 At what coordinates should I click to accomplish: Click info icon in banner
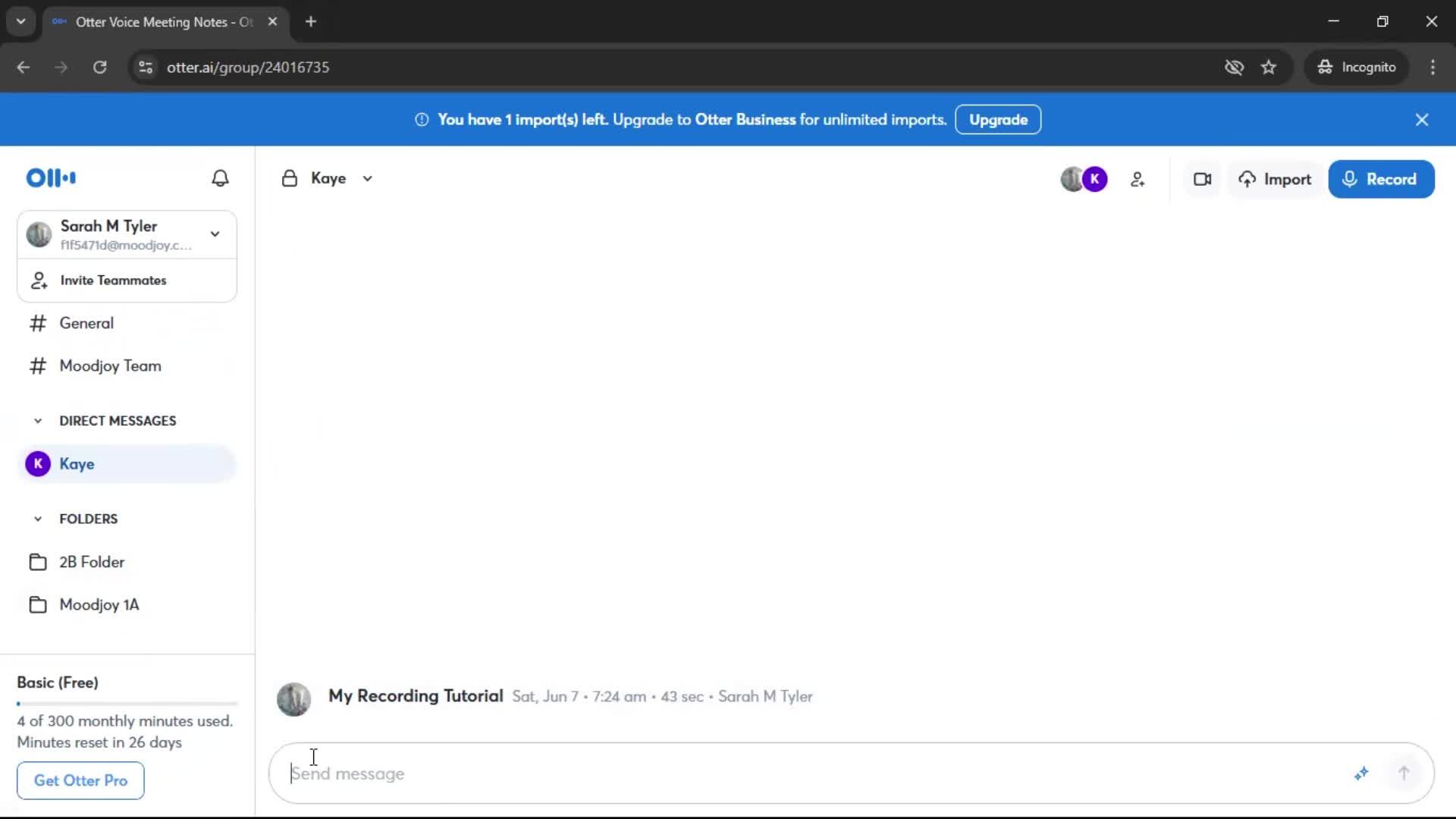(x=422, y=120)
